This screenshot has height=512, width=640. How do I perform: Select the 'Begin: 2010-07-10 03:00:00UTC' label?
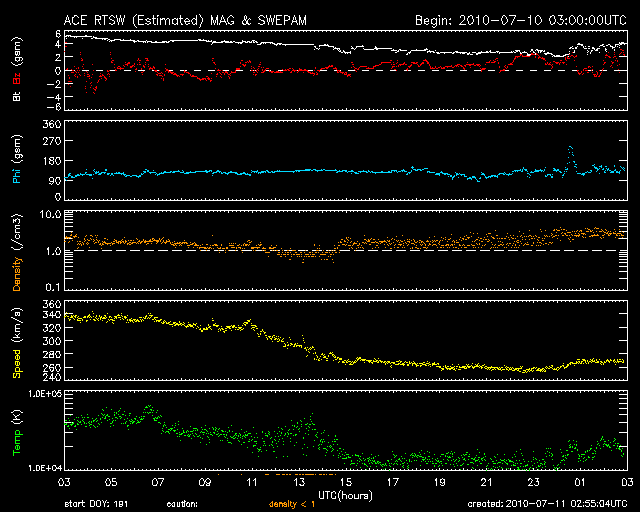click(x=521, y=20)
